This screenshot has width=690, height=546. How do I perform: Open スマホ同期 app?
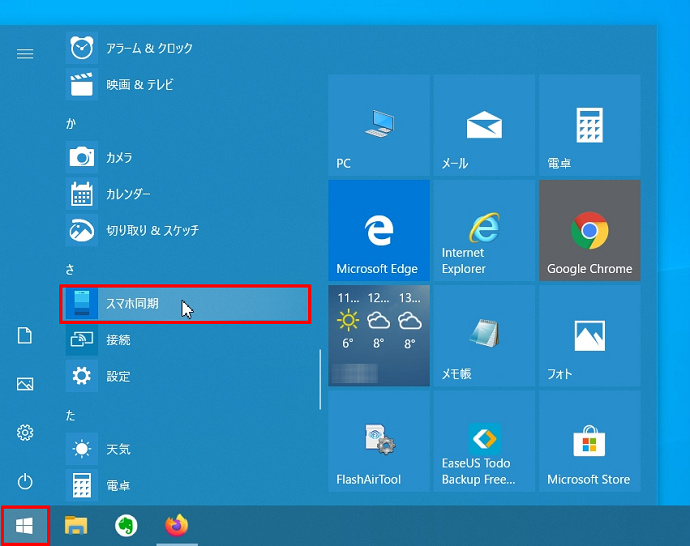[185, 304]
